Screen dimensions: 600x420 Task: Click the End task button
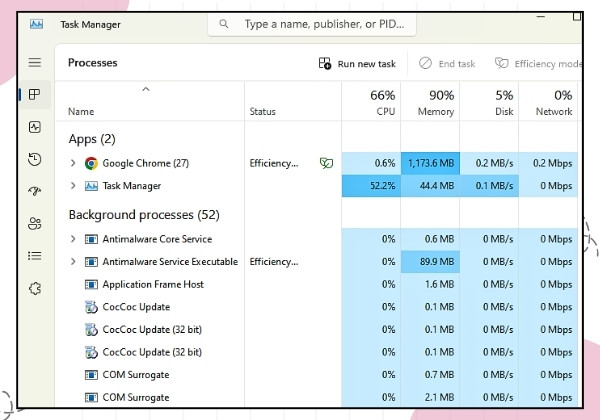(x=447, y=63)
